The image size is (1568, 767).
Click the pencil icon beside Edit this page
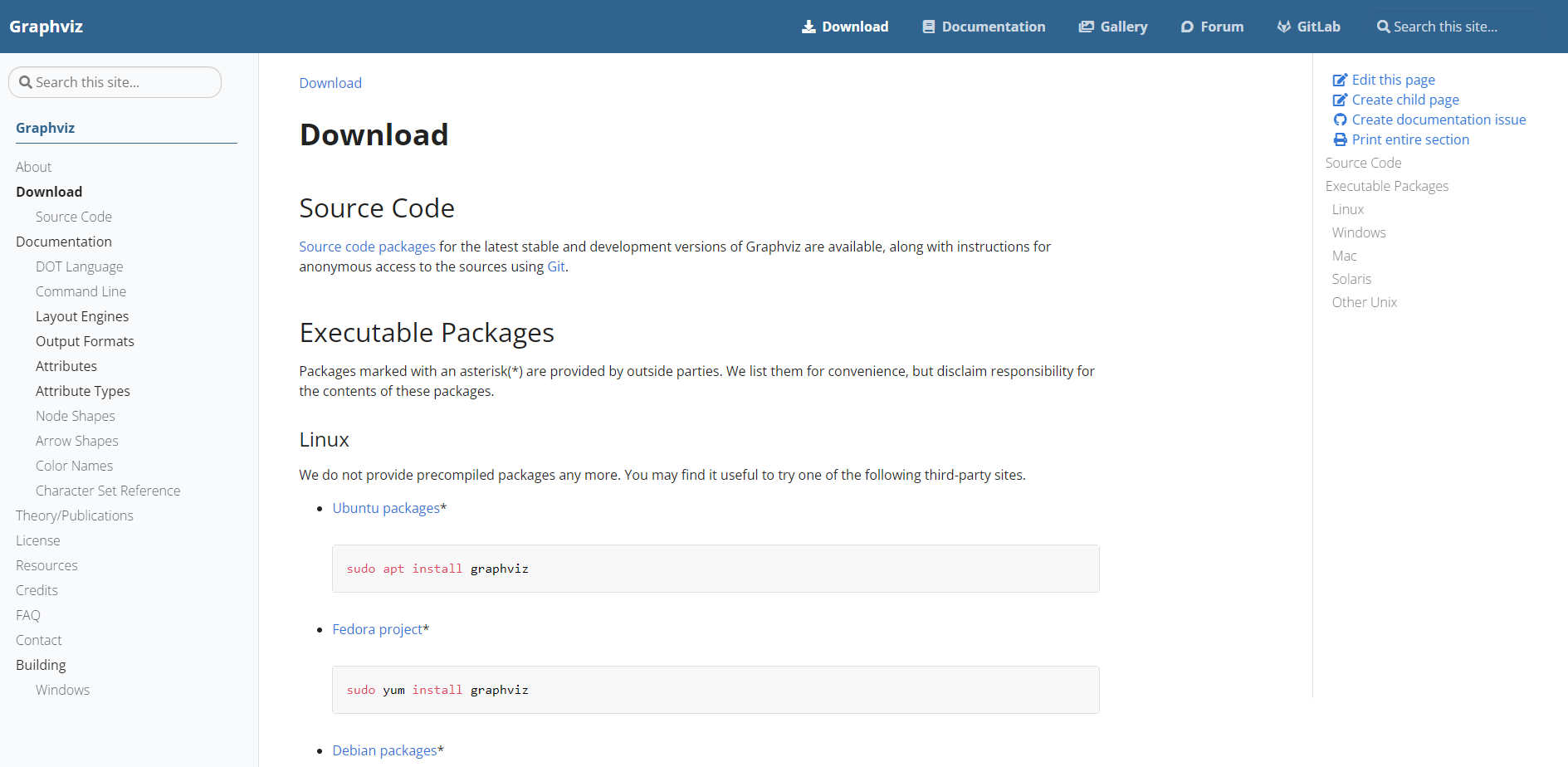[x=1340, y=80]
